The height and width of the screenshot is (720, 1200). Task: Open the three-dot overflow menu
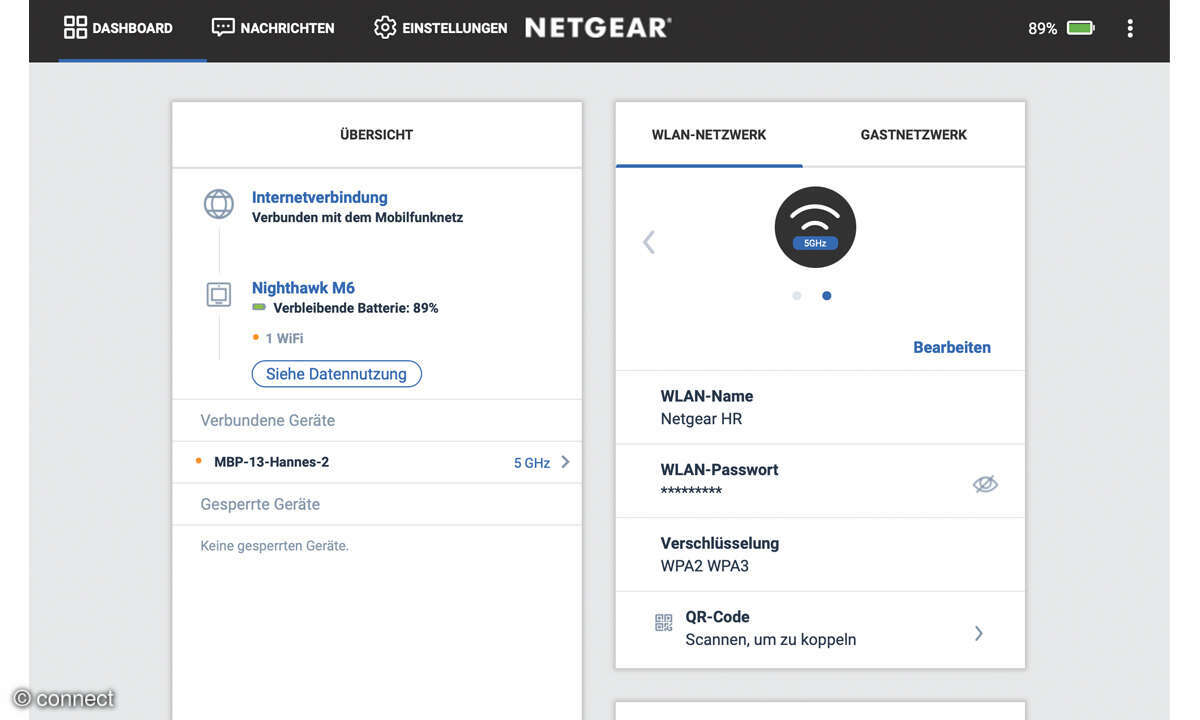click(1130, 28)
